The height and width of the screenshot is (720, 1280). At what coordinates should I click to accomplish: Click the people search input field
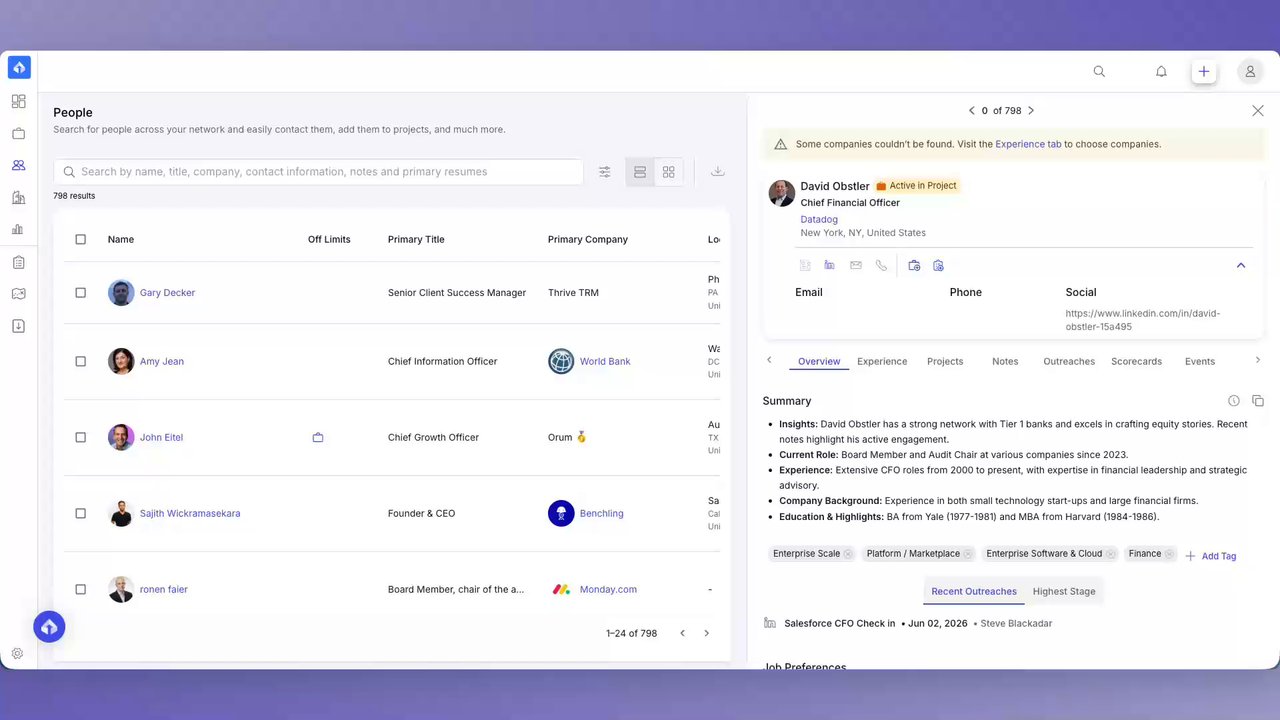[x=318, y=172]
